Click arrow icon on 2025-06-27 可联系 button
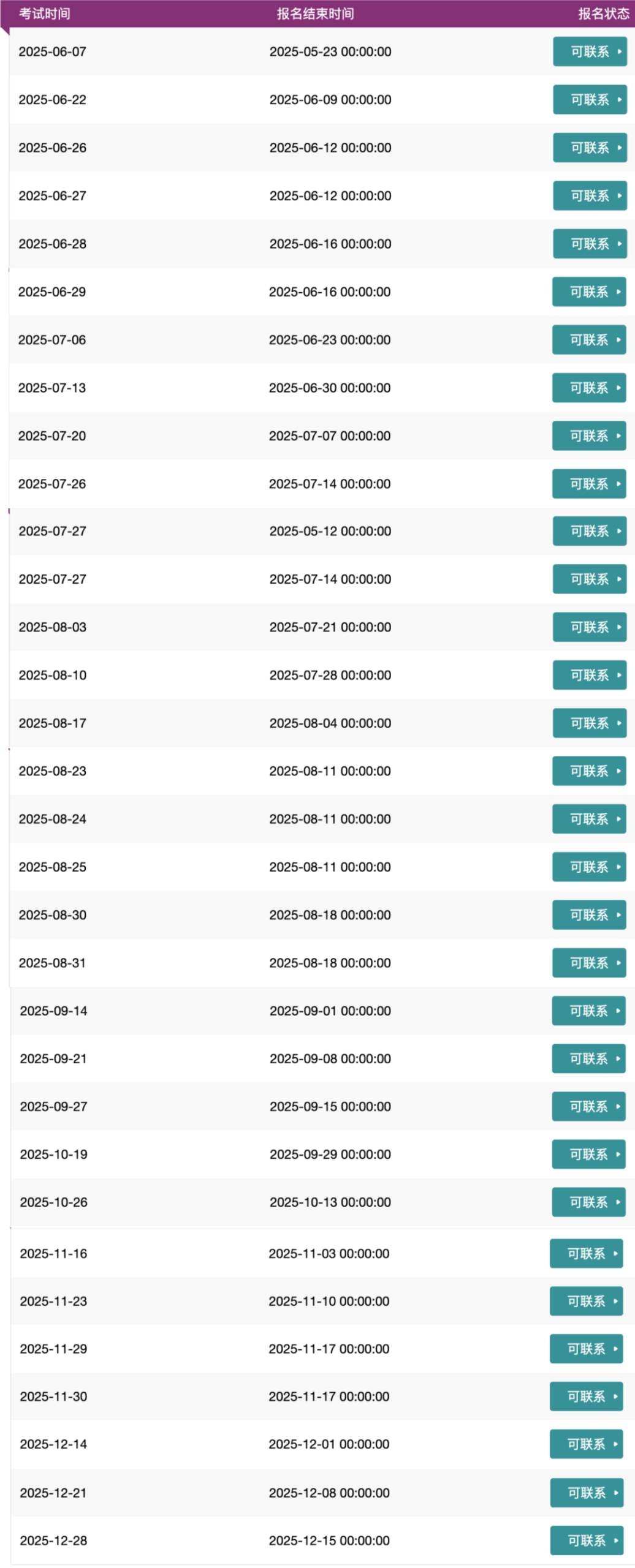 (x=619, y=196)
